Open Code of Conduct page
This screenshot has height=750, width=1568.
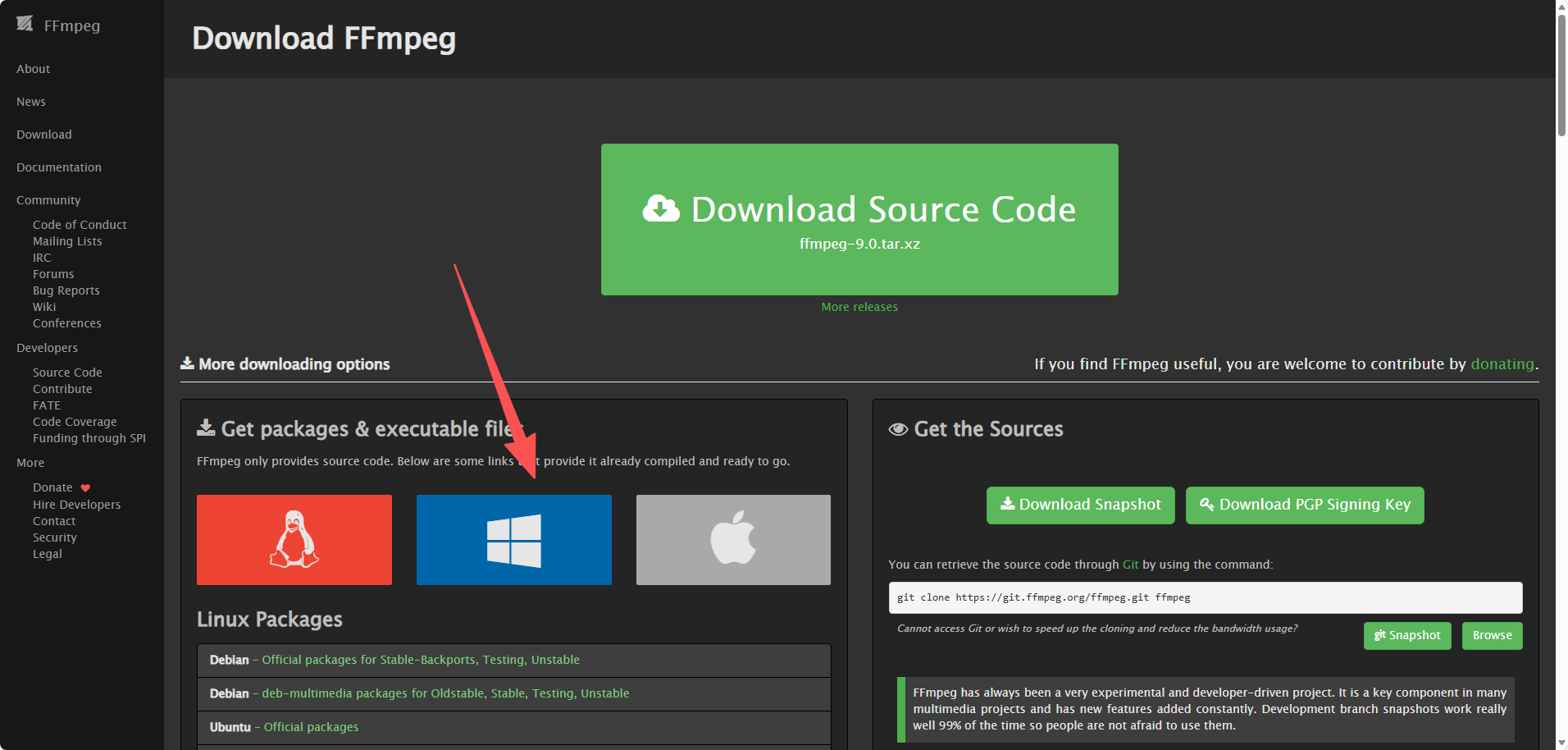click(x=80, y=225)
